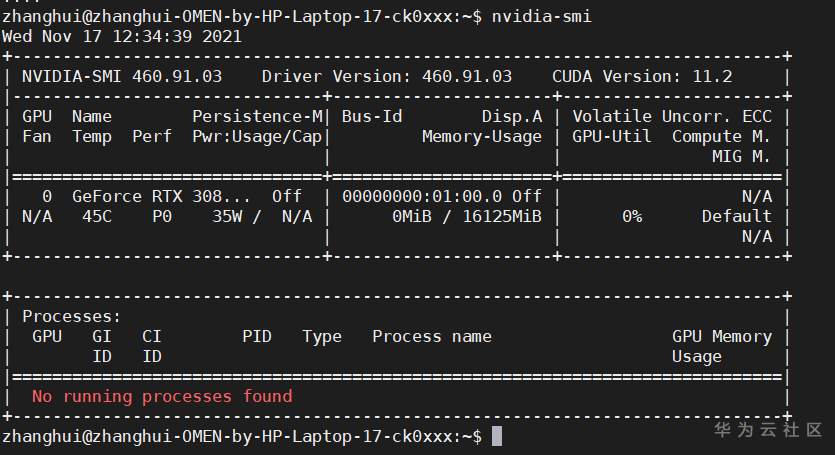Click the Default compute mode text
835x455 pixels.
(x=736, y=216)
